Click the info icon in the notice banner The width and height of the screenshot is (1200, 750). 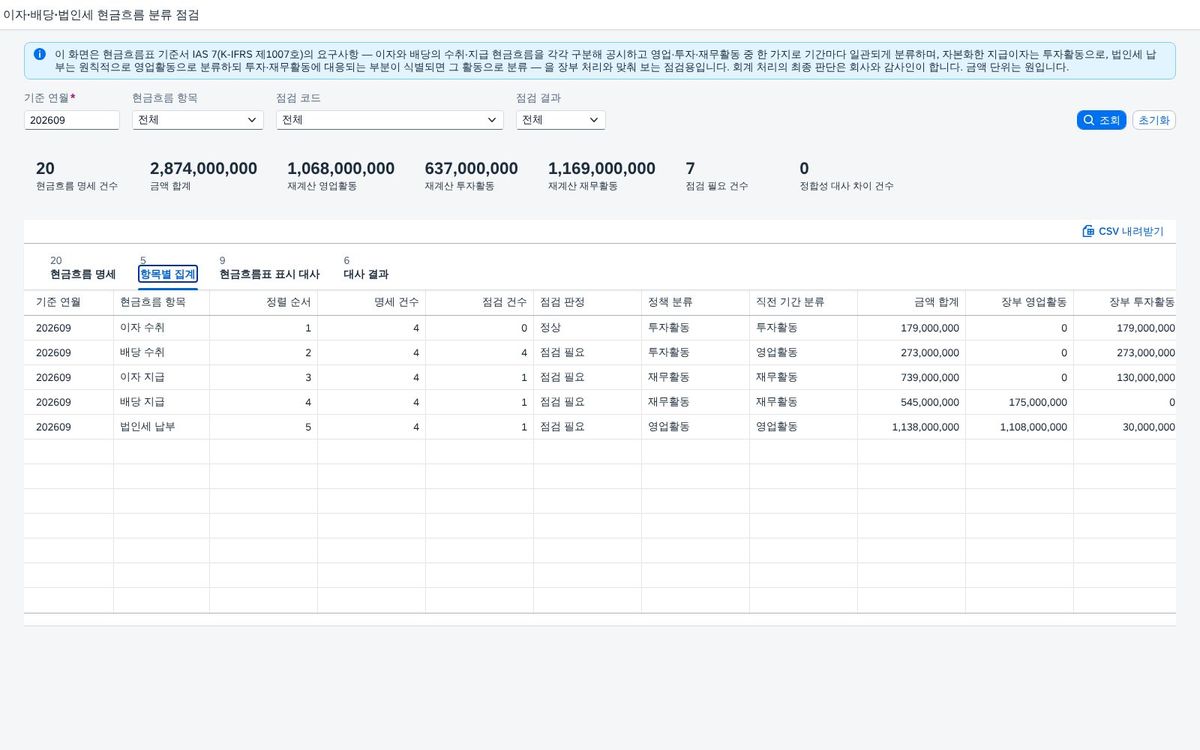click(x=39, y=54)
